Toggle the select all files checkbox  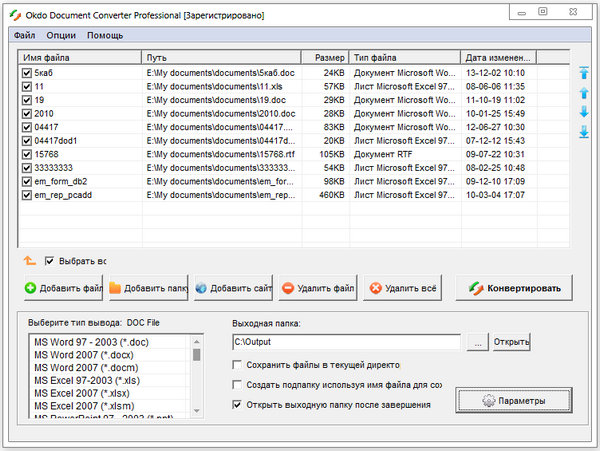pyautogui.click(x=50, y=261)
